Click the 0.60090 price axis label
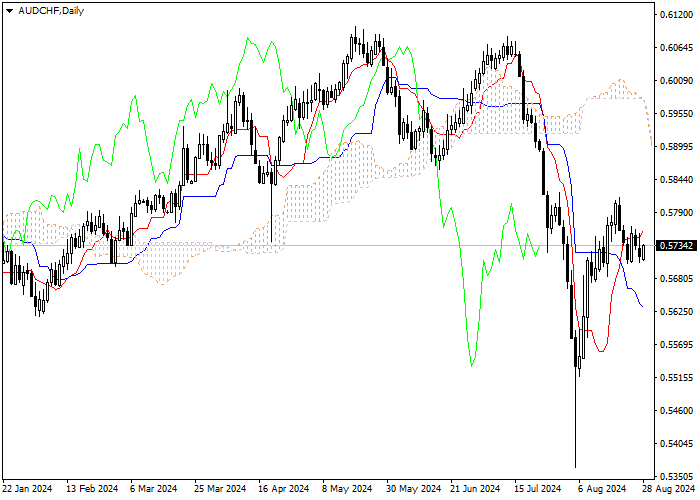 (x=676, y=81)
